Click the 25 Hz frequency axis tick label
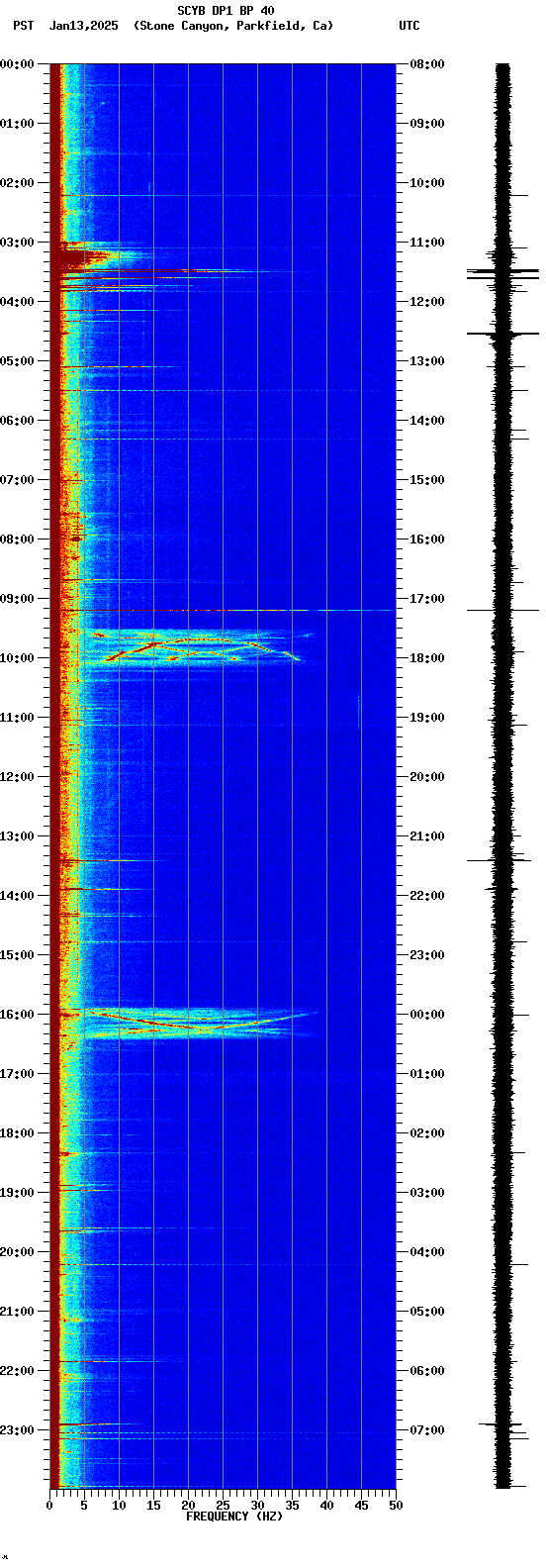546x1568 pixels. [223, 1506]
